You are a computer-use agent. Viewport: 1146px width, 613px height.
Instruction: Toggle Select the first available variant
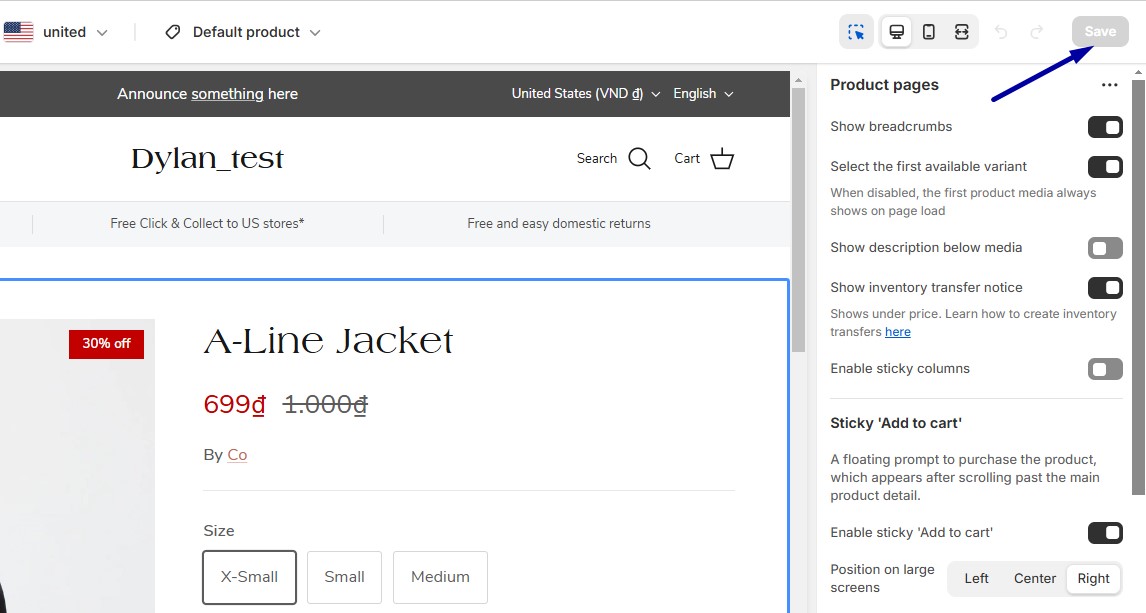pyautogui.click(x=1105, y=167)
